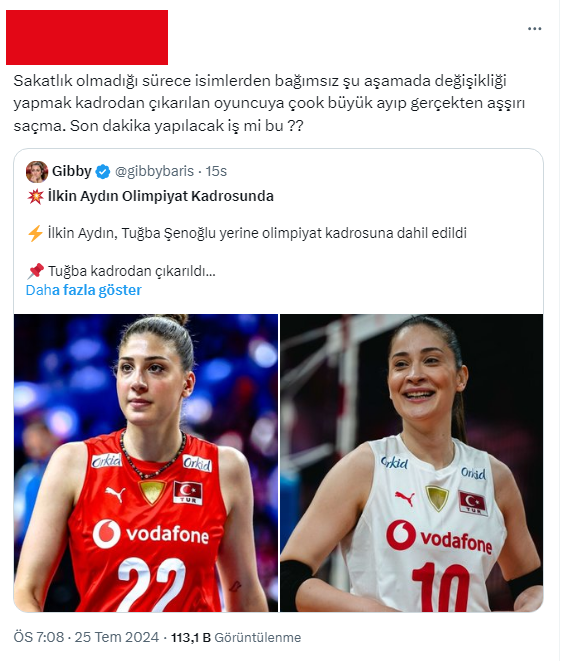Click the 25 Tem 2024 date
This screenshot has height=661, width=570.
pyautogui.click(x=117, y=637)
